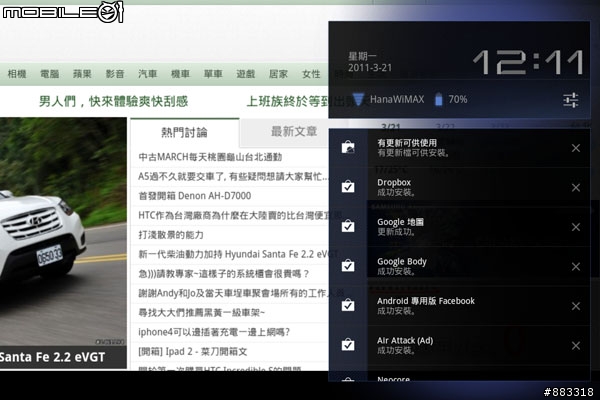This screenshot has width=600, height=400.
Task: Open the 上班族終於等到 ad link
Action: (287, 101)
